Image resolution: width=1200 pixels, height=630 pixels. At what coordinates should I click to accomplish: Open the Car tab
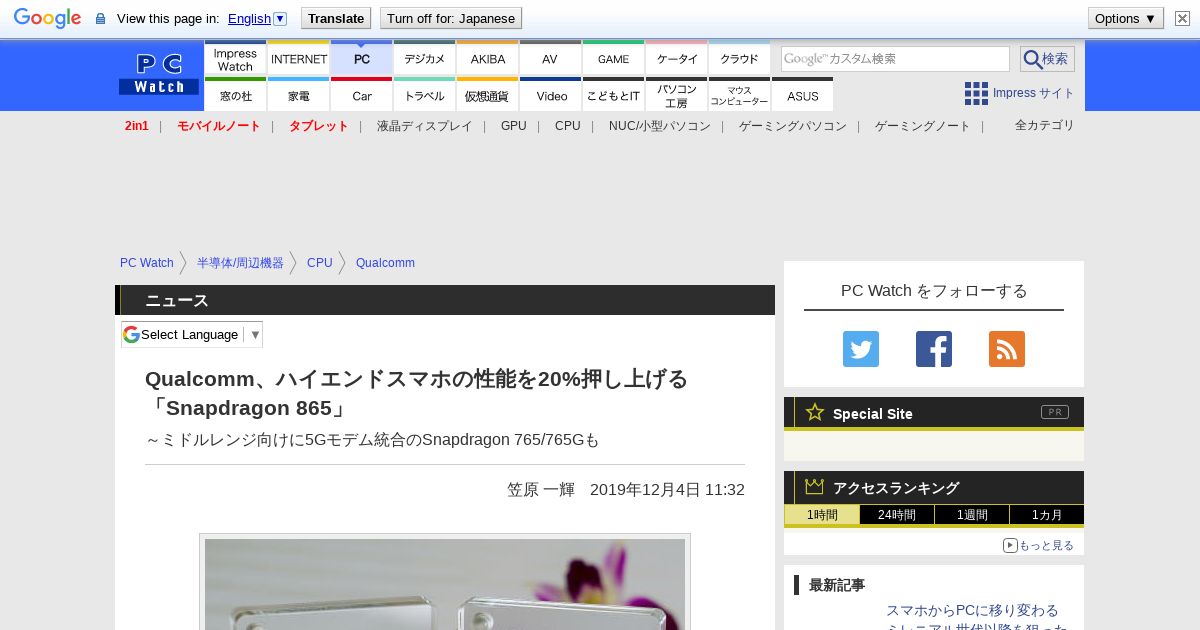[x=362, y=95]
